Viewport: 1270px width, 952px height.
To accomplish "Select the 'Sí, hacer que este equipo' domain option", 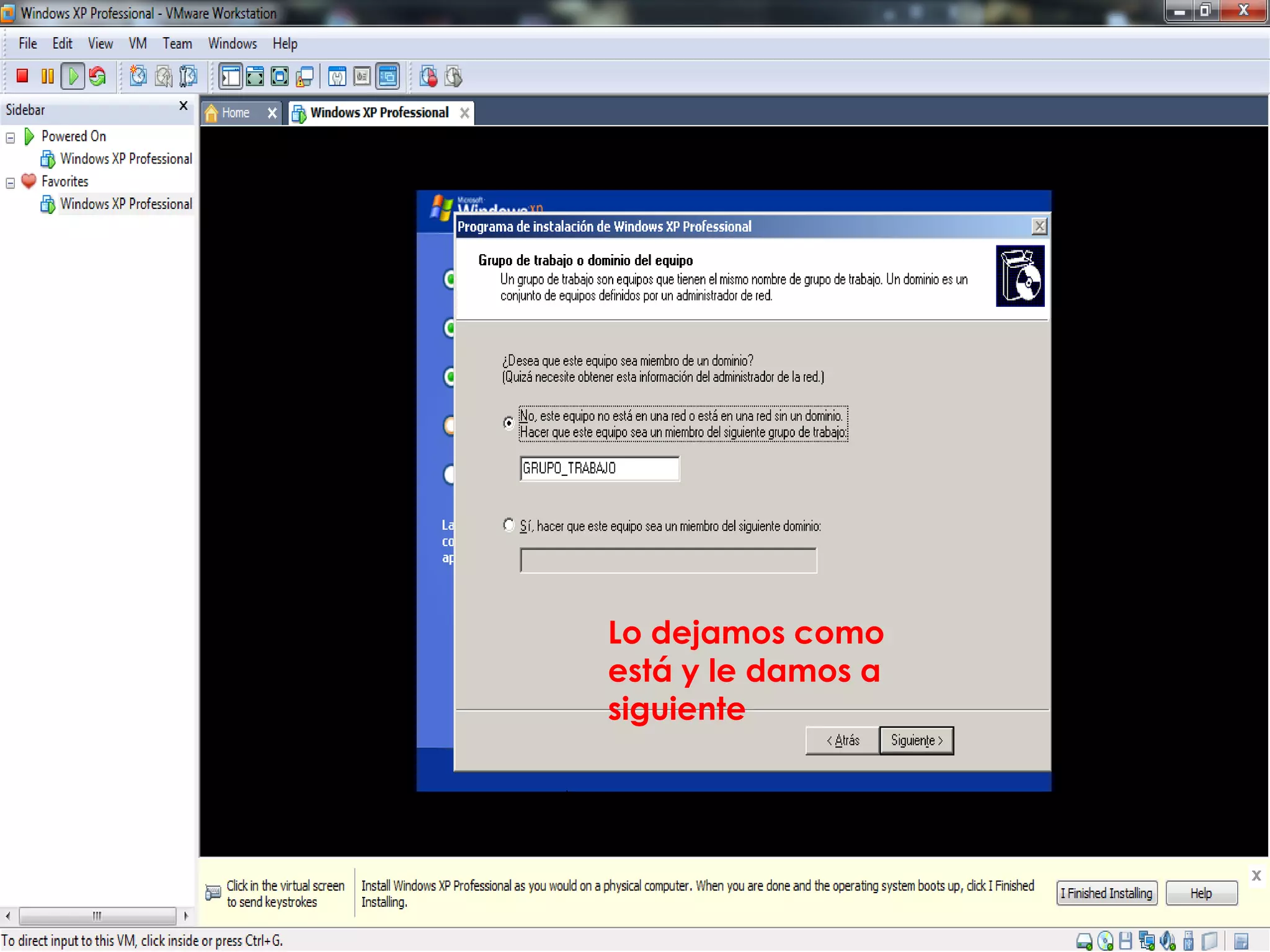I will coord(508,525).
